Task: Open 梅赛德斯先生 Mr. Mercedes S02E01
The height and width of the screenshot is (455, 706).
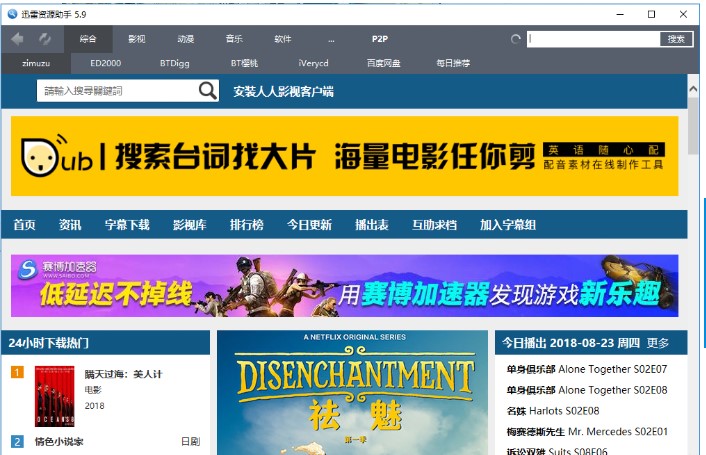Action: (x=587, y=432)
